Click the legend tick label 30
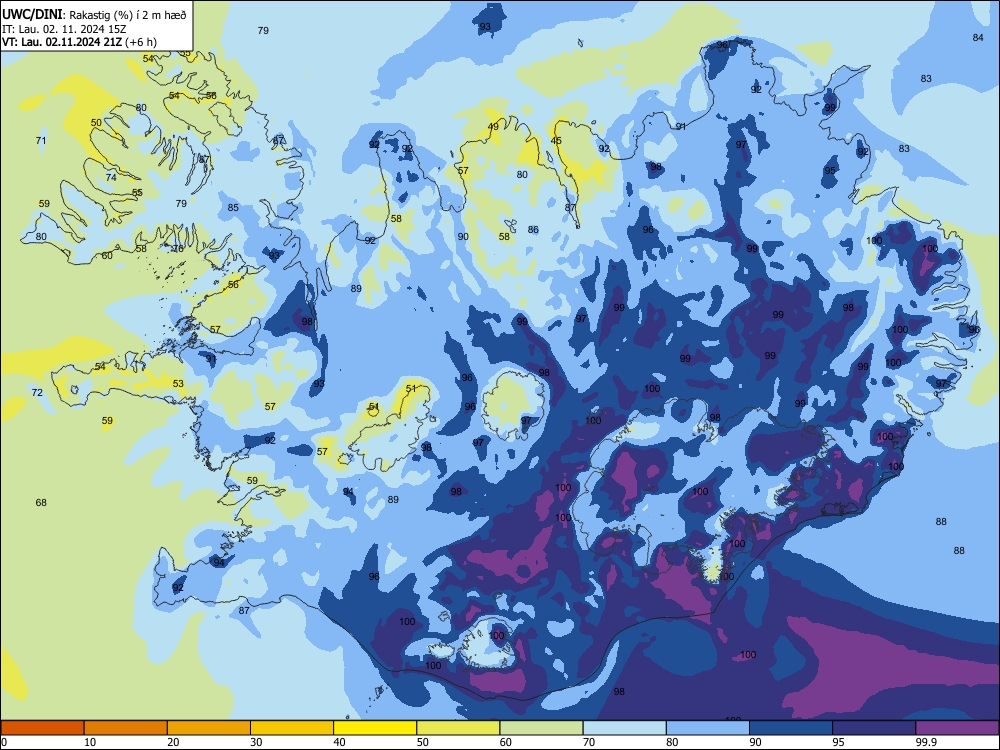 tap(256, 742)
